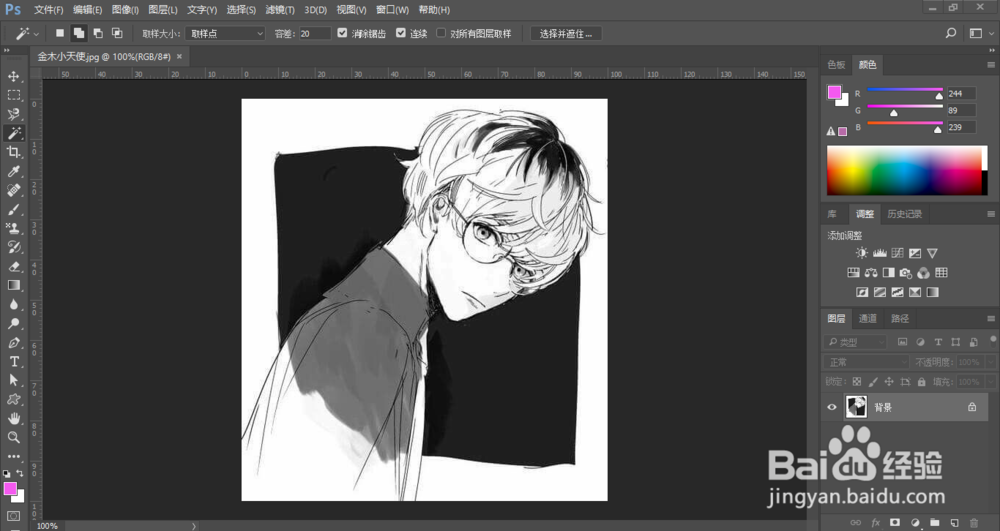Add layer mask button
1000x531 pixels.
tap(895, 522)
